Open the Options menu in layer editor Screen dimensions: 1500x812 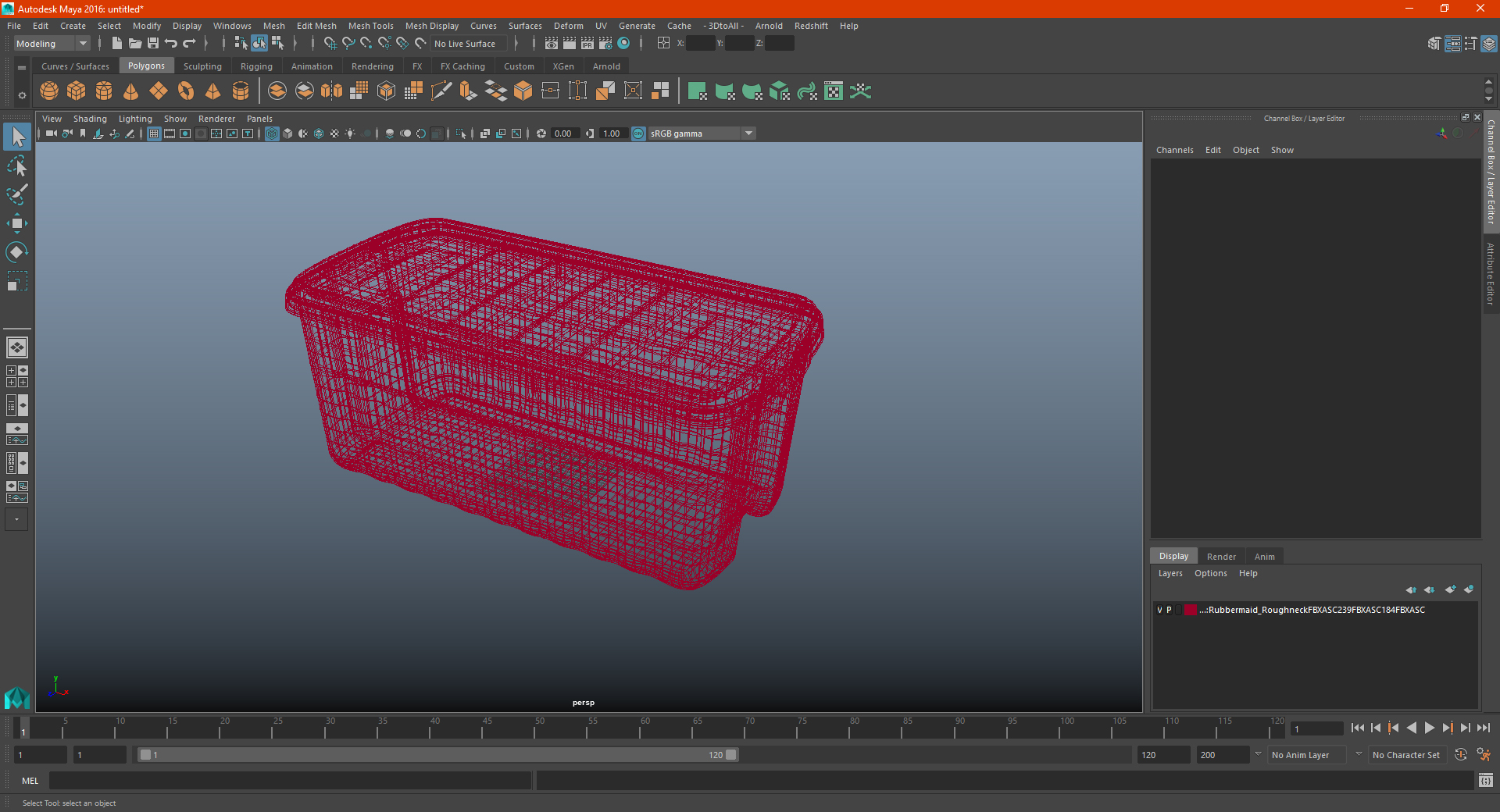point(1210,573)
